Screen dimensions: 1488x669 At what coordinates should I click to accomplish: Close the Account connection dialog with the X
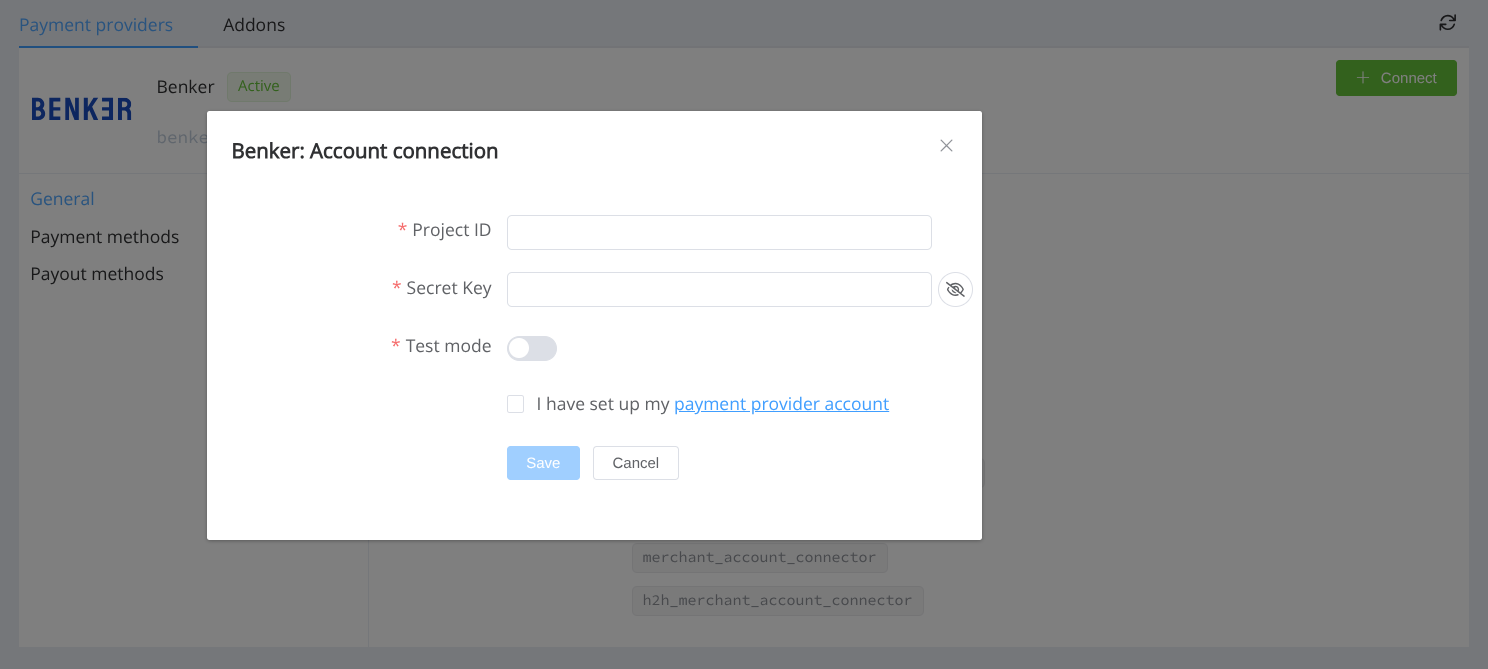[x=946, y=145]
